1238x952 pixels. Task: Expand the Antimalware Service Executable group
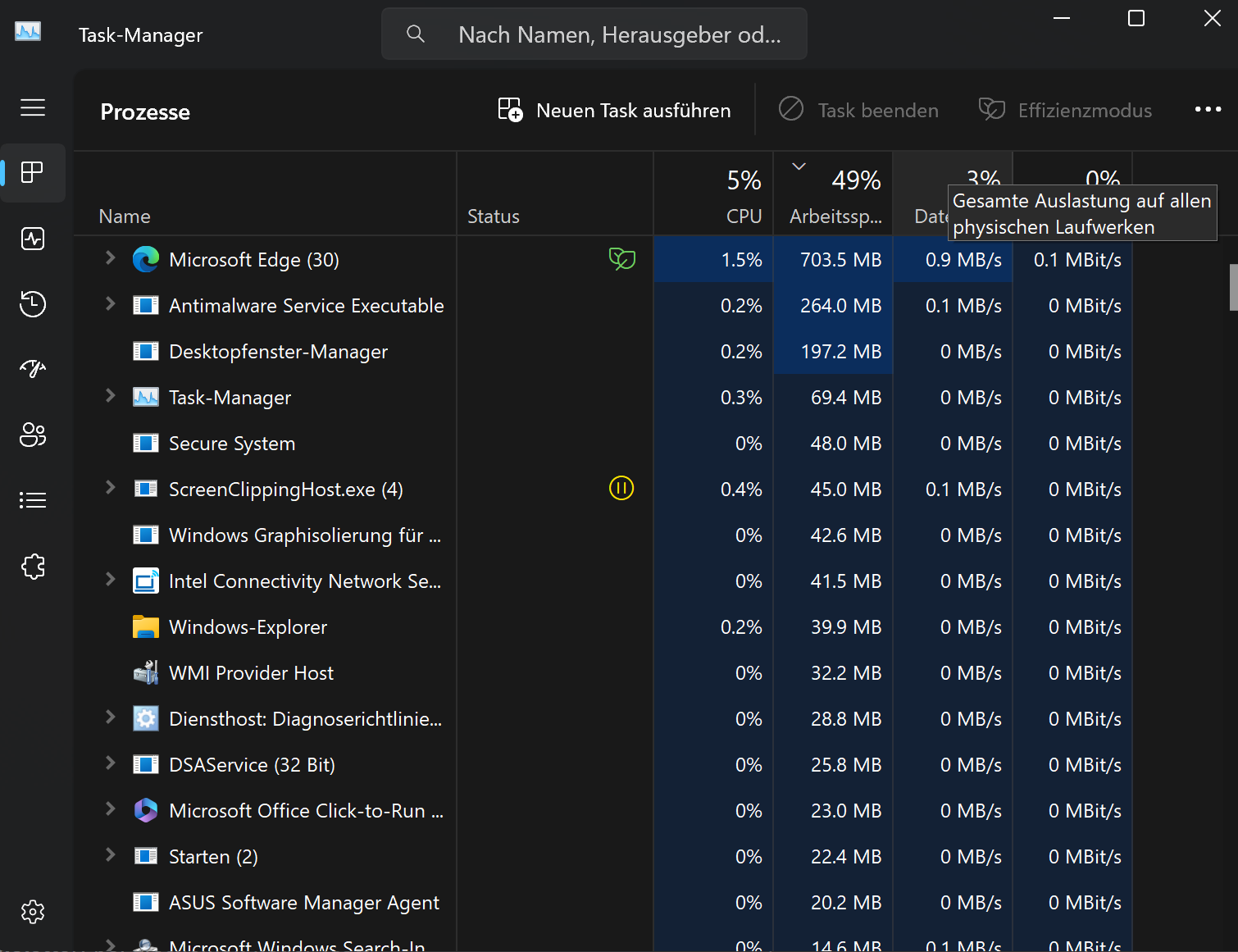[x=110, y=304]
